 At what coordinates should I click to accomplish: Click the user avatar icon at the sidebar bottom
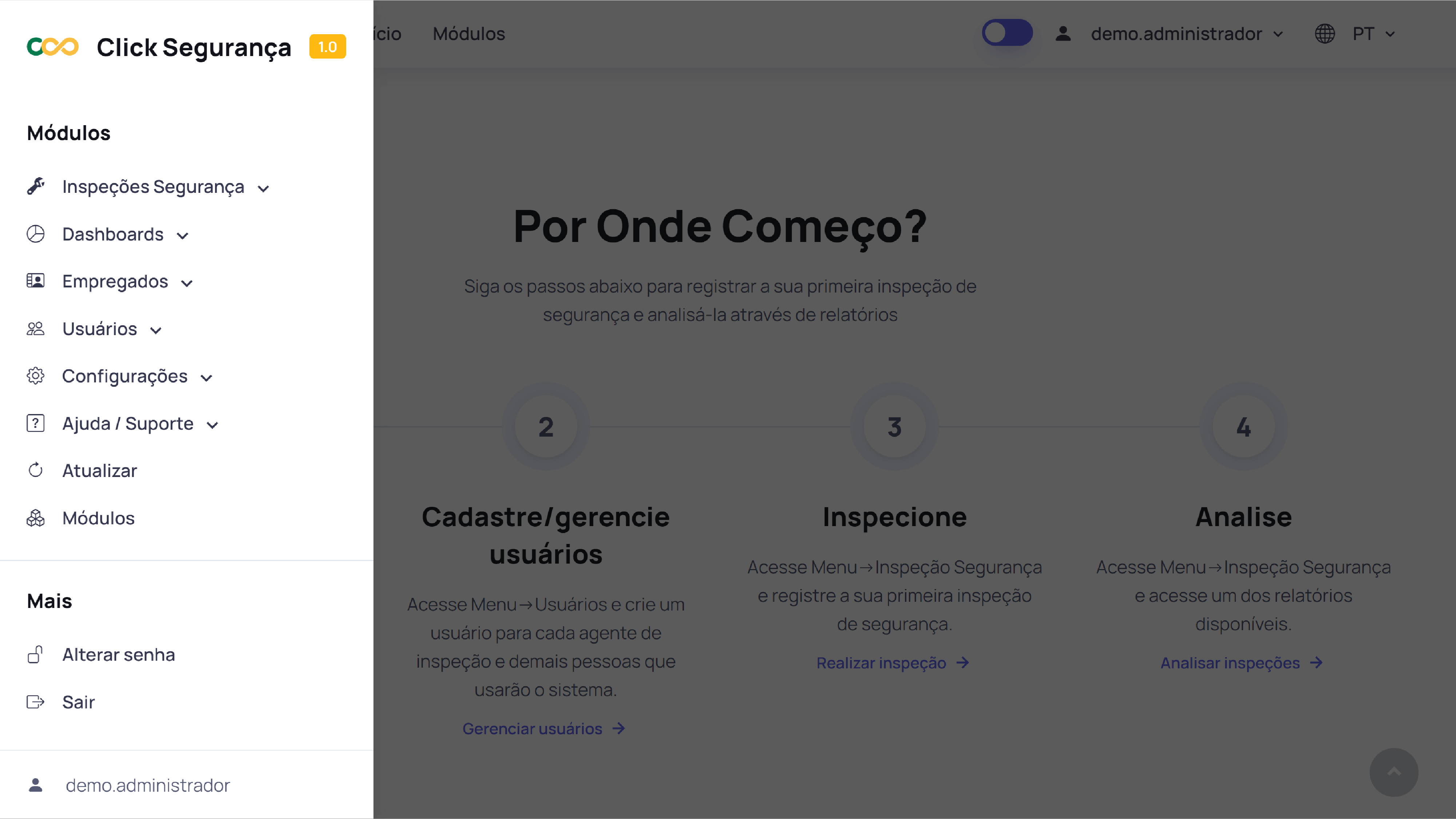pos(36,785)
